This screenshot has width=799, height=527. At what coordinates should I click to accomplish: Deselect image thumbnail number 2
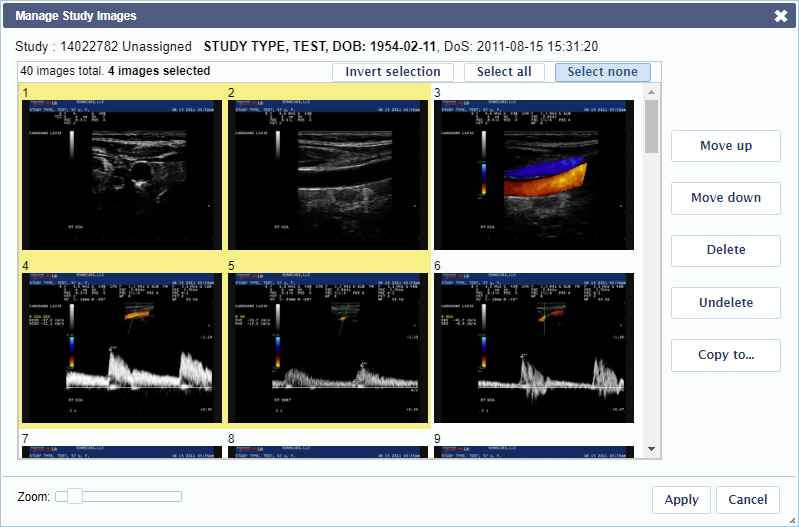click(x=328, y=175)
